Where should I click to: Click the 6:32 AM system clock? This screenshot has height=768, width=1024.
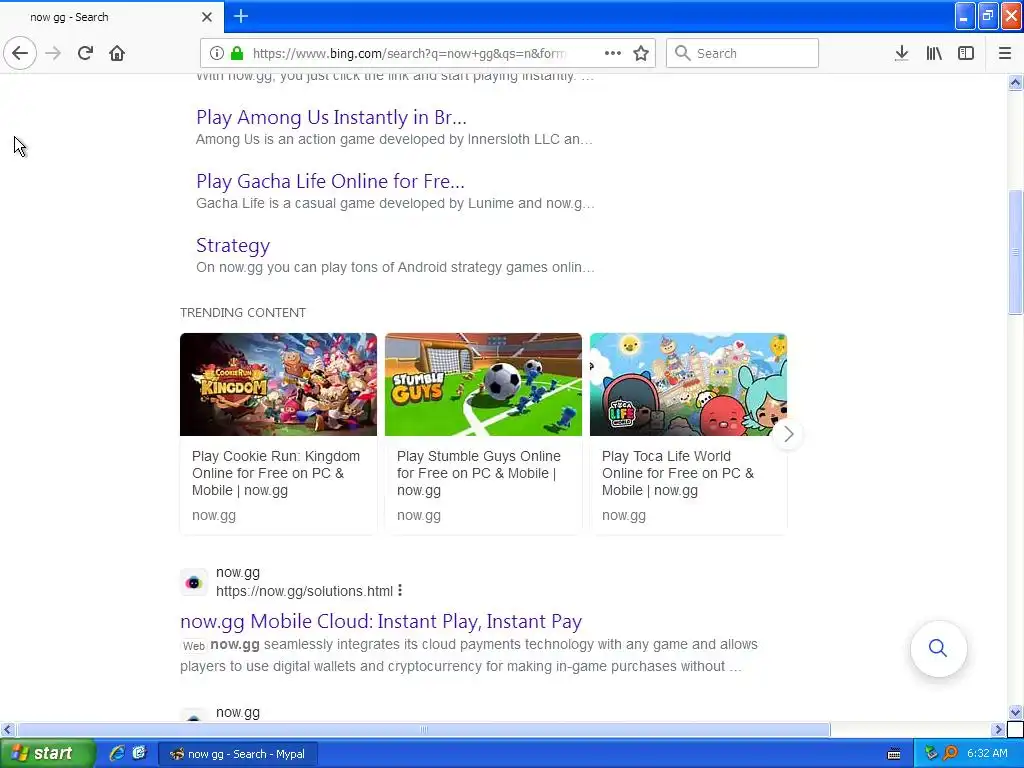pyautogui.click(x=987, y=754)
